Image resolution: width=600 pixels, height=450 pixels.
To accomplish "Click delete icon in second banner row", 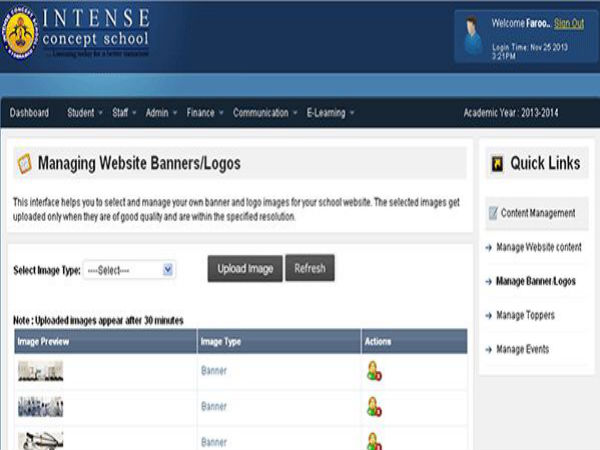I will [374, 407].
